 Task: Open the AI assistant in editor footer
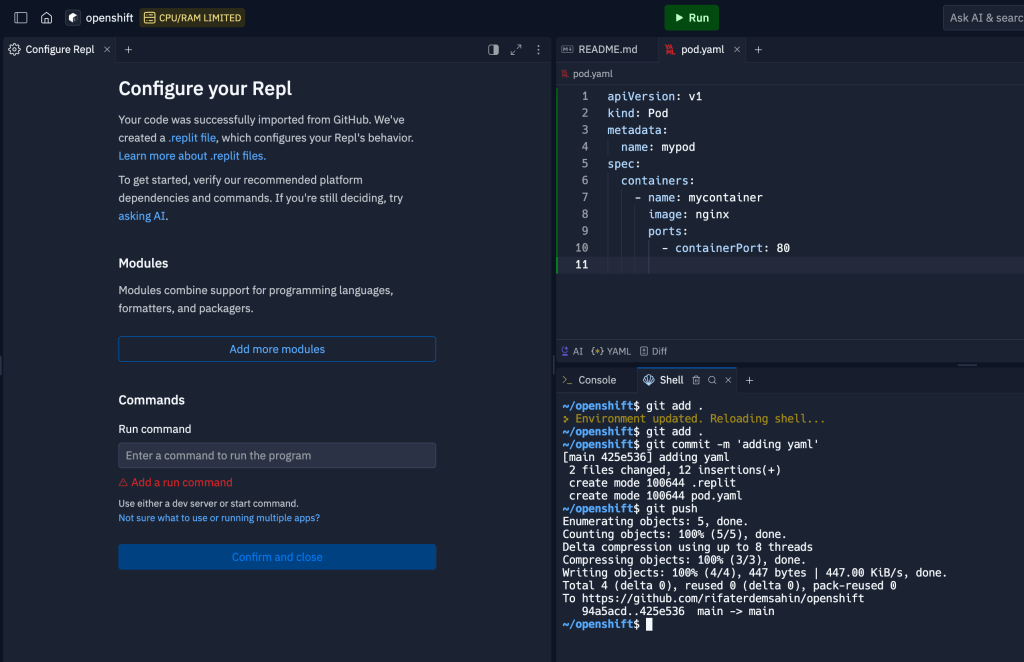[572, 351]
